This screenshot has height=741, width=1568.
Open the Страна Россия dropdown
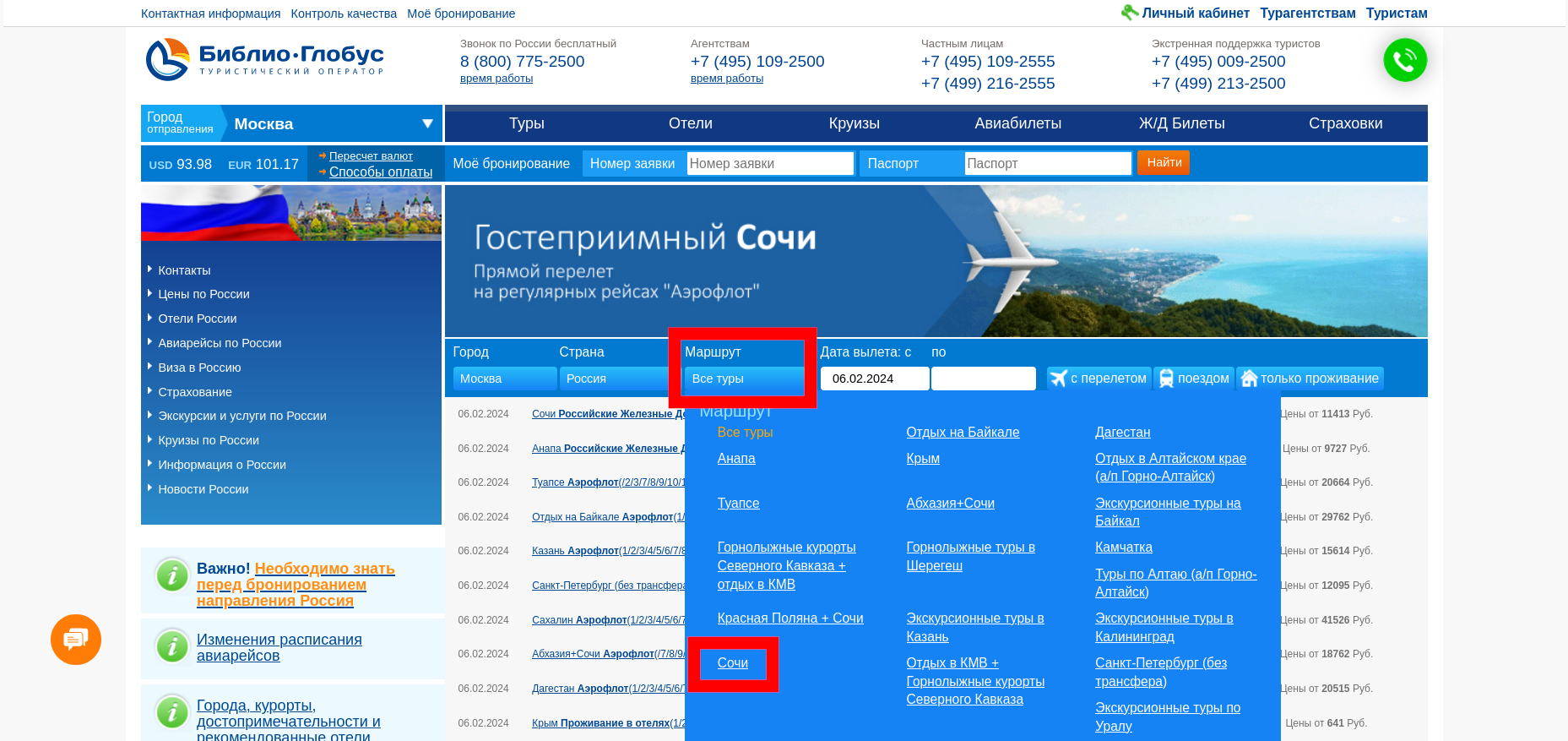(x=615, y=379)
